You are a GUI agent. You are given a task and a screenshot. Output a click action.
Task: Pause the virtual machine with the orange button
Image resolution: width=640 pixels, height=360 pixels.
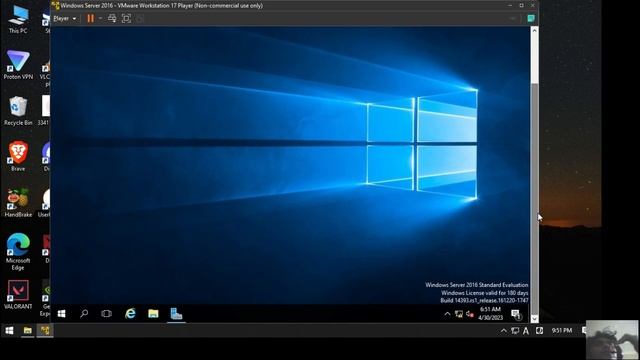(x=91, y=18)
